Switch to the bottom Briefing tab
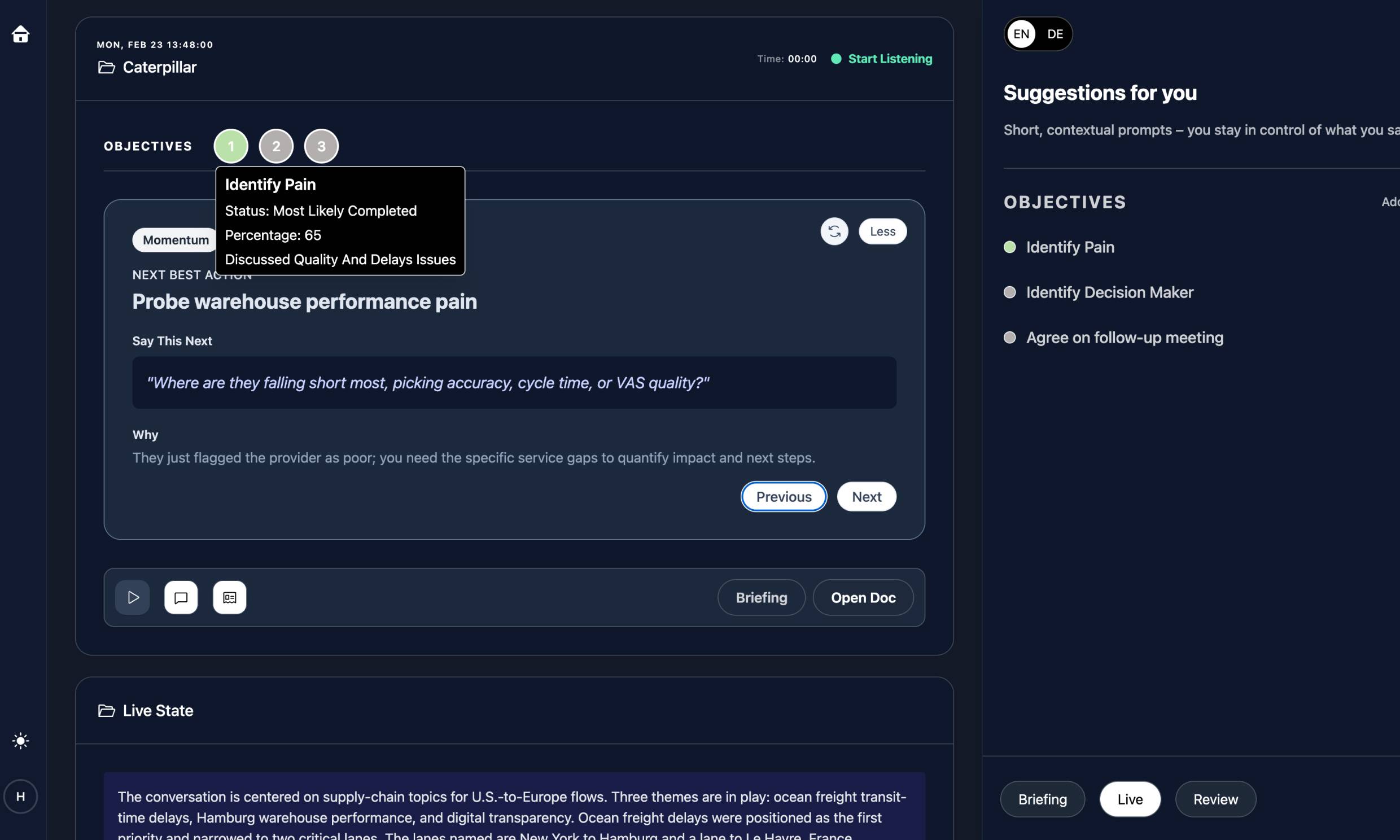The height and width of the screenshot is (840, 1400). (x=1042, y=799)
